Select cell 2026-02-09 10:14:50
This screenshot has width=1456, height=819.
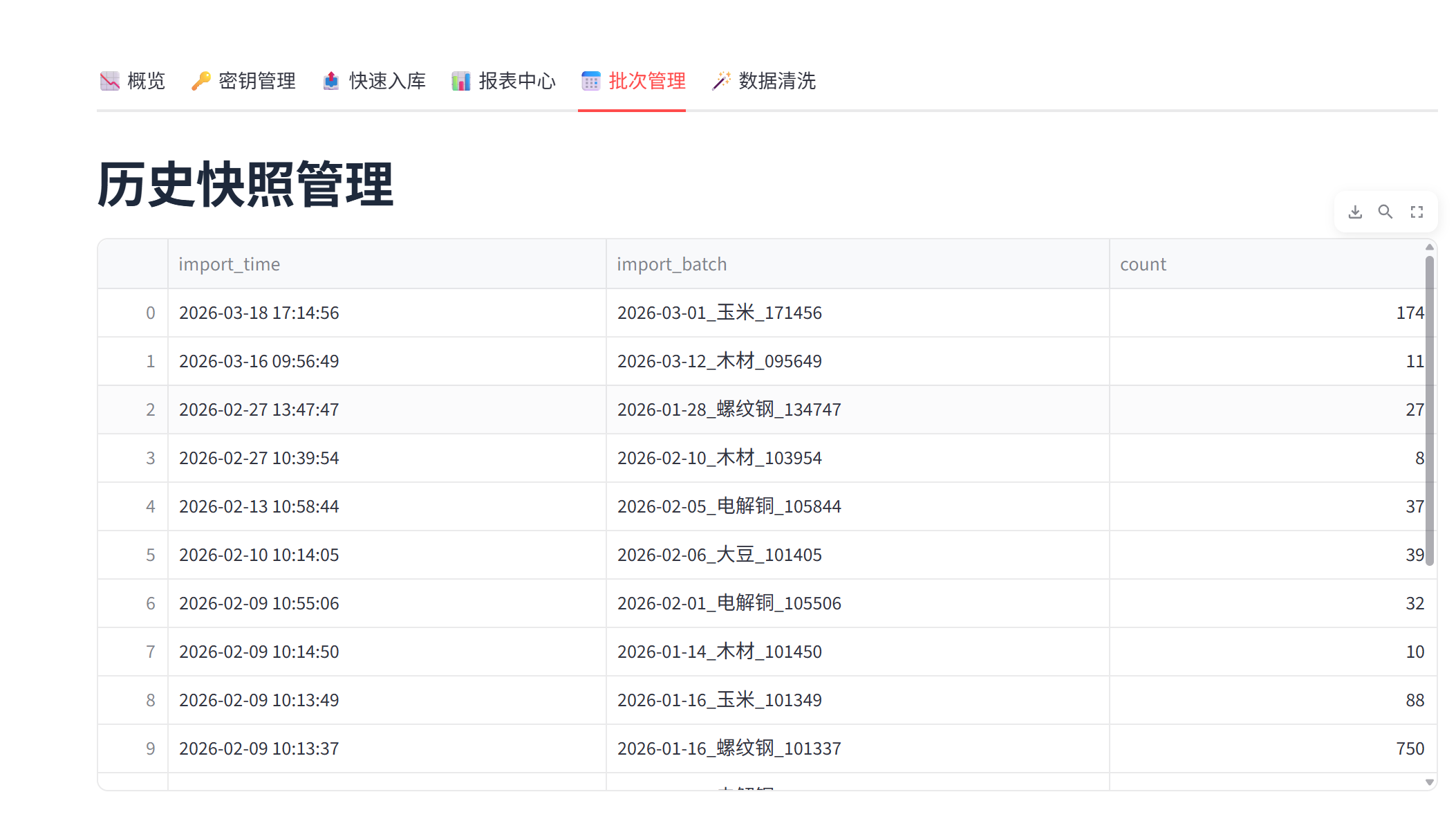(387, 652)
